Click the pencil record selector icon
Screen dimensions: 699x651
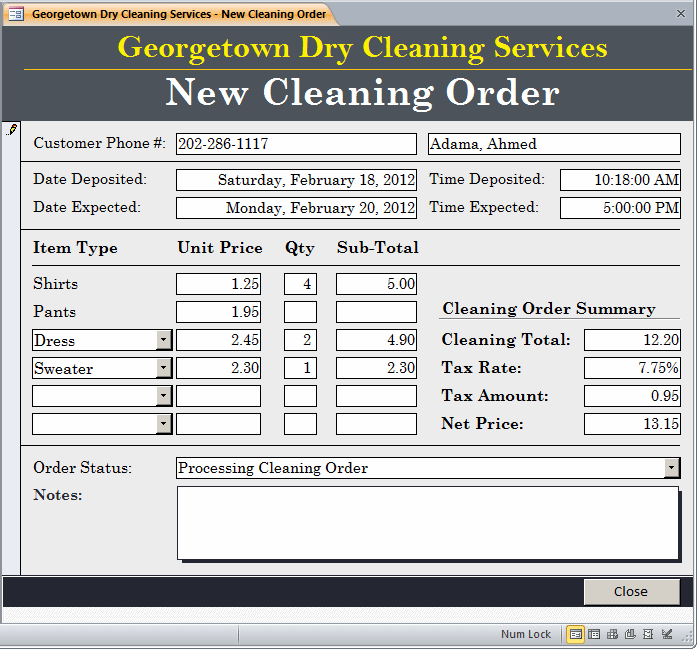(x=12, y=130)
